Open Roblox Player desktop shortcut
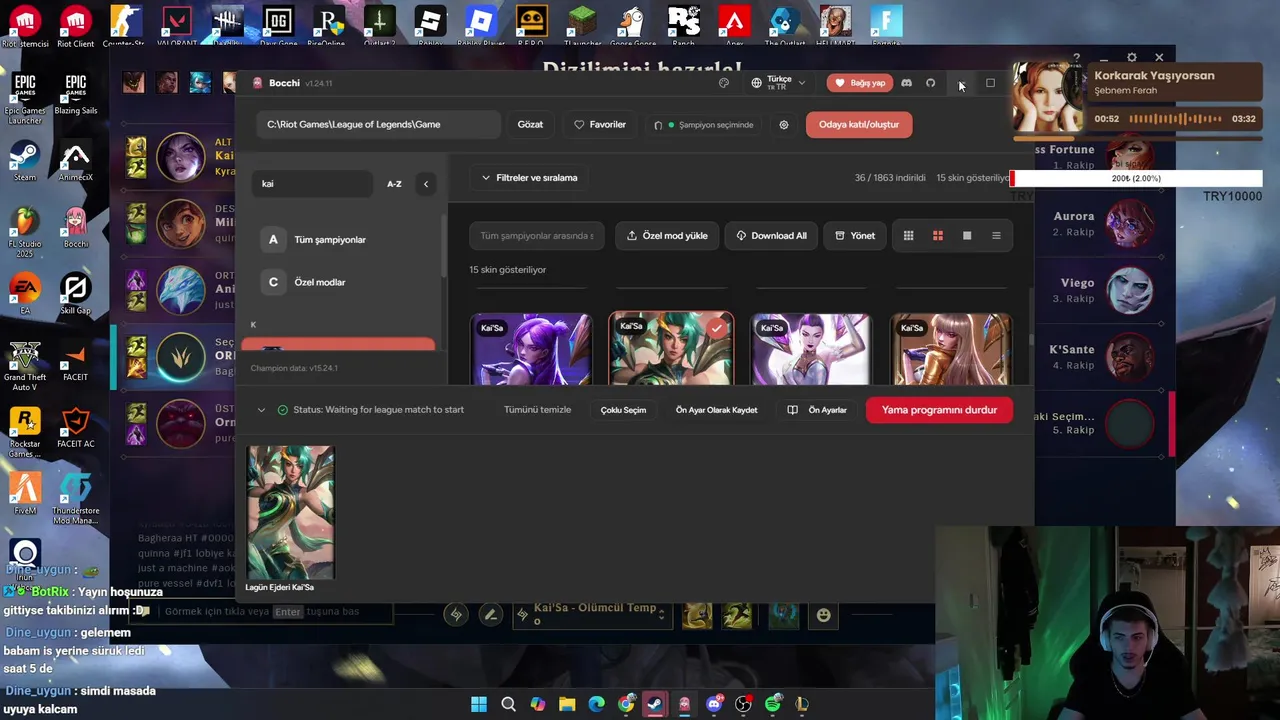Viewport: 1280px width, 720px height. (481, 26)
